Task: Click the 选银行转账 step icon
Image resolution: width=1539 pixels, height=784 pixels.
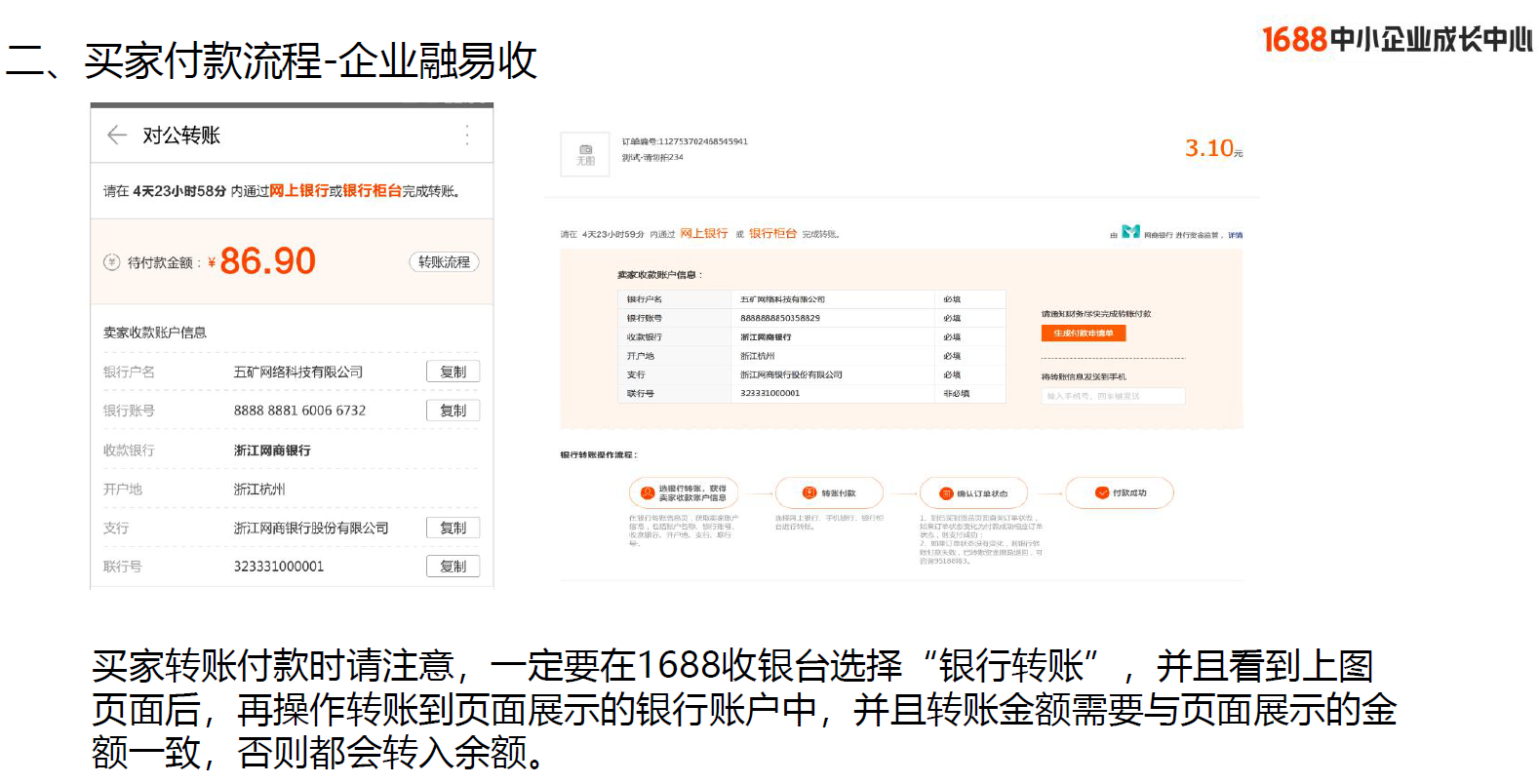Action: click(647, 493)
